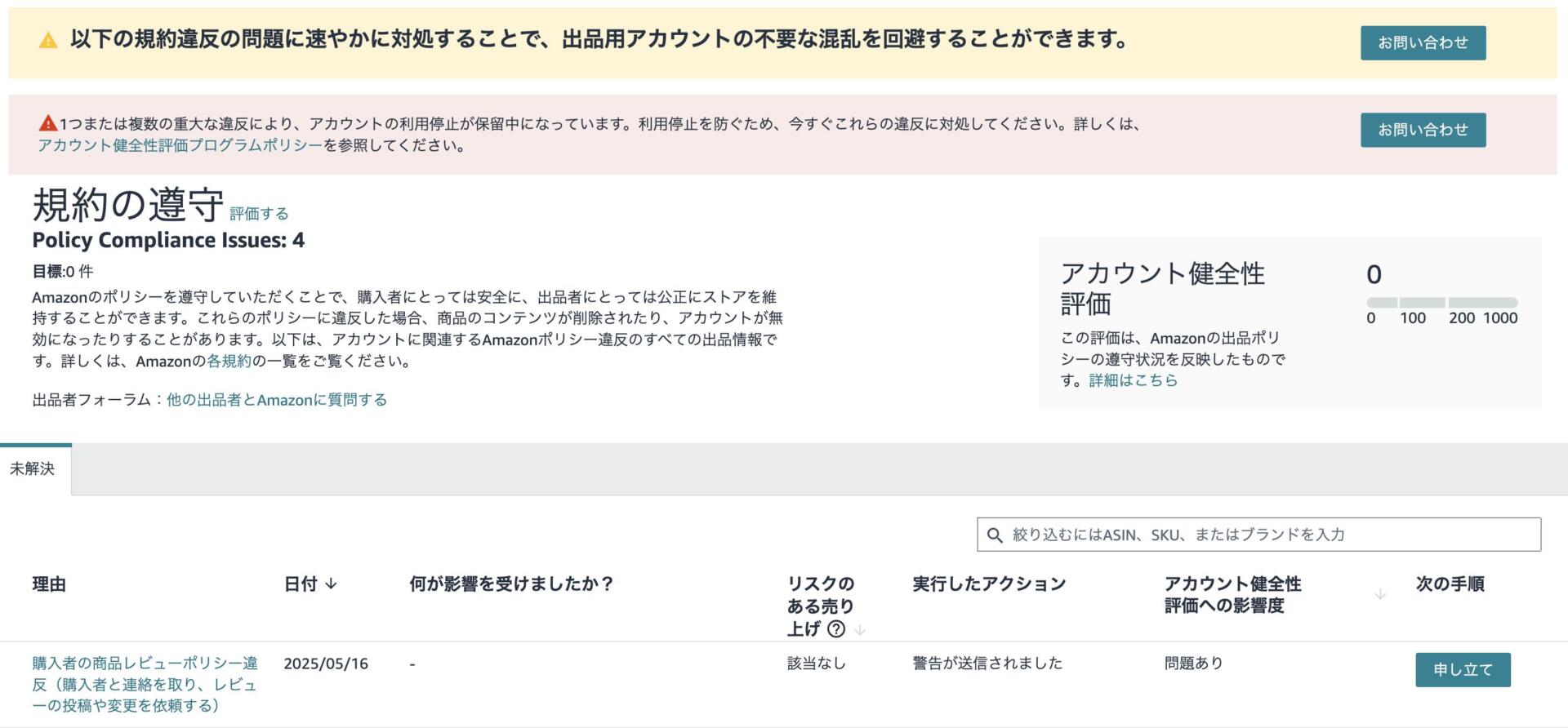Open 他の出品者とAmazonに質問する forum link

point(277,400)
